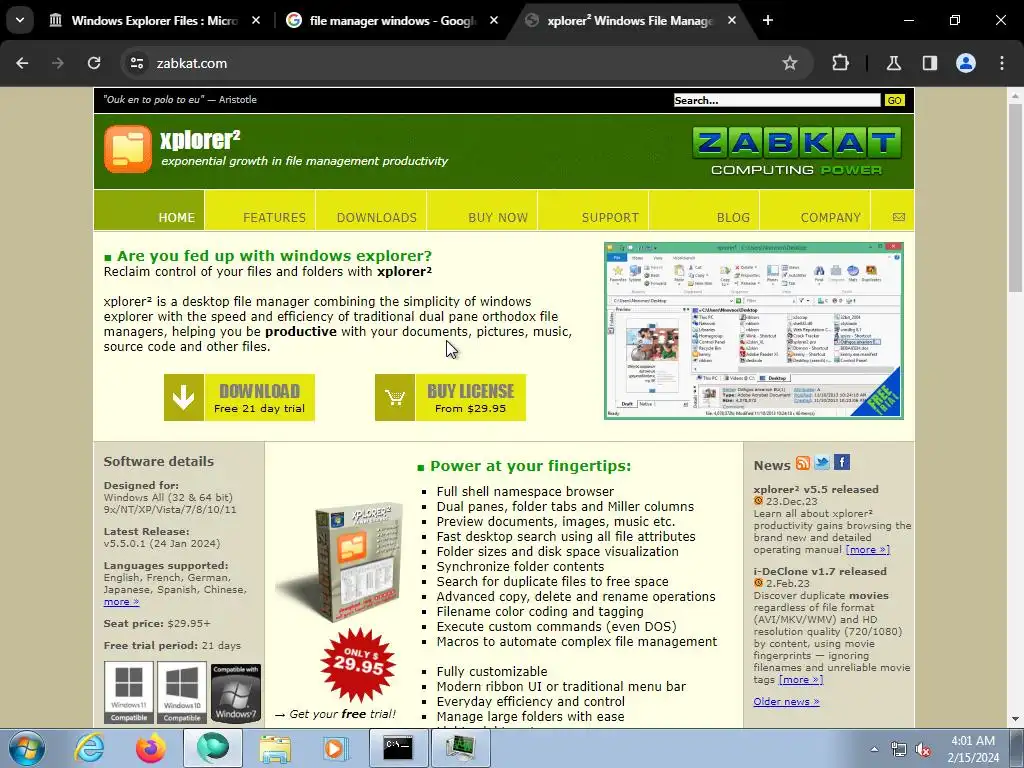This screenshot has width=1024, height=768.
Task: Show hidden system tray icons arrow
Action: 874,749
